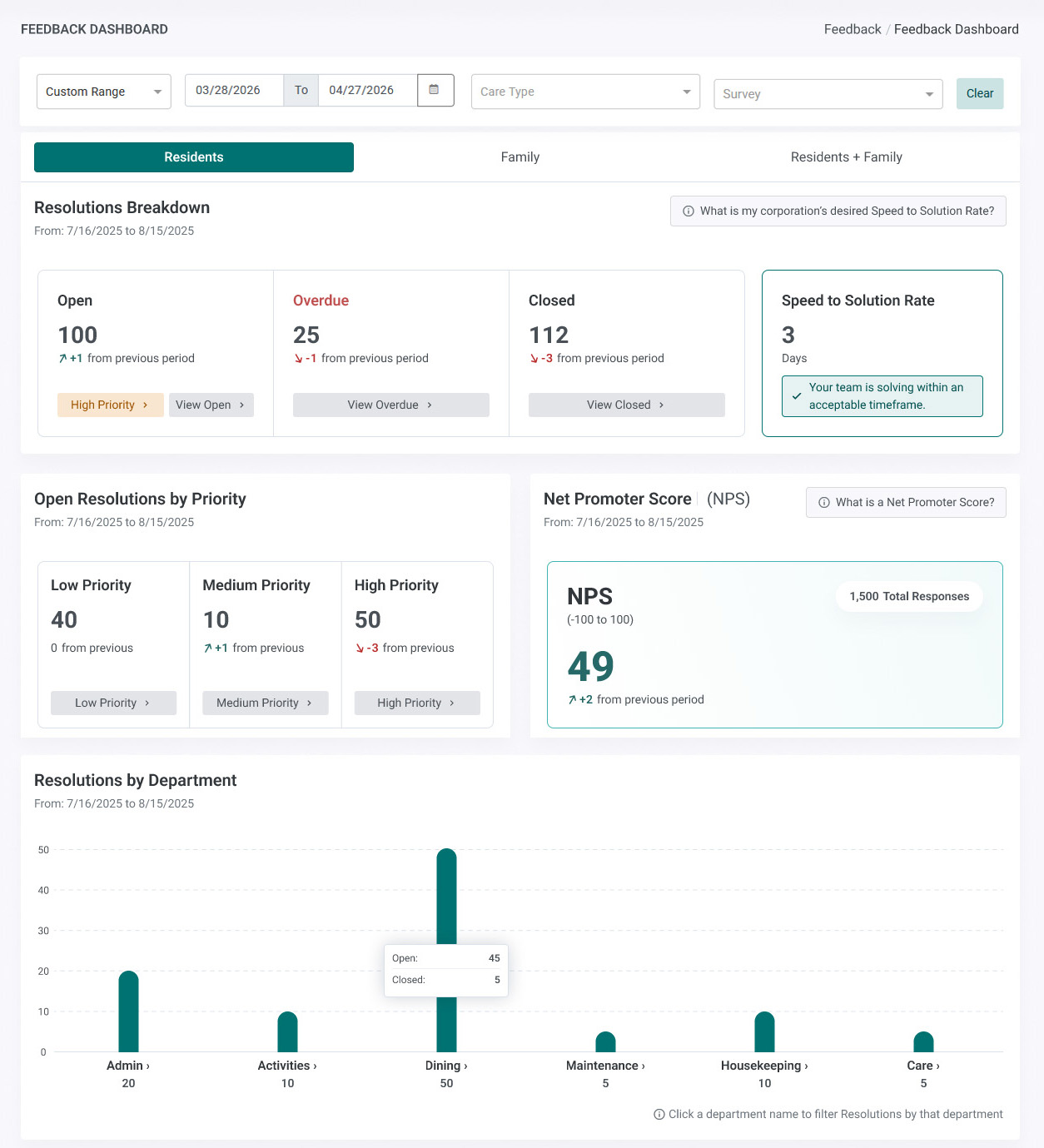Click Low Priority button in priority card

pyautogui.click(x=113, y=703)
